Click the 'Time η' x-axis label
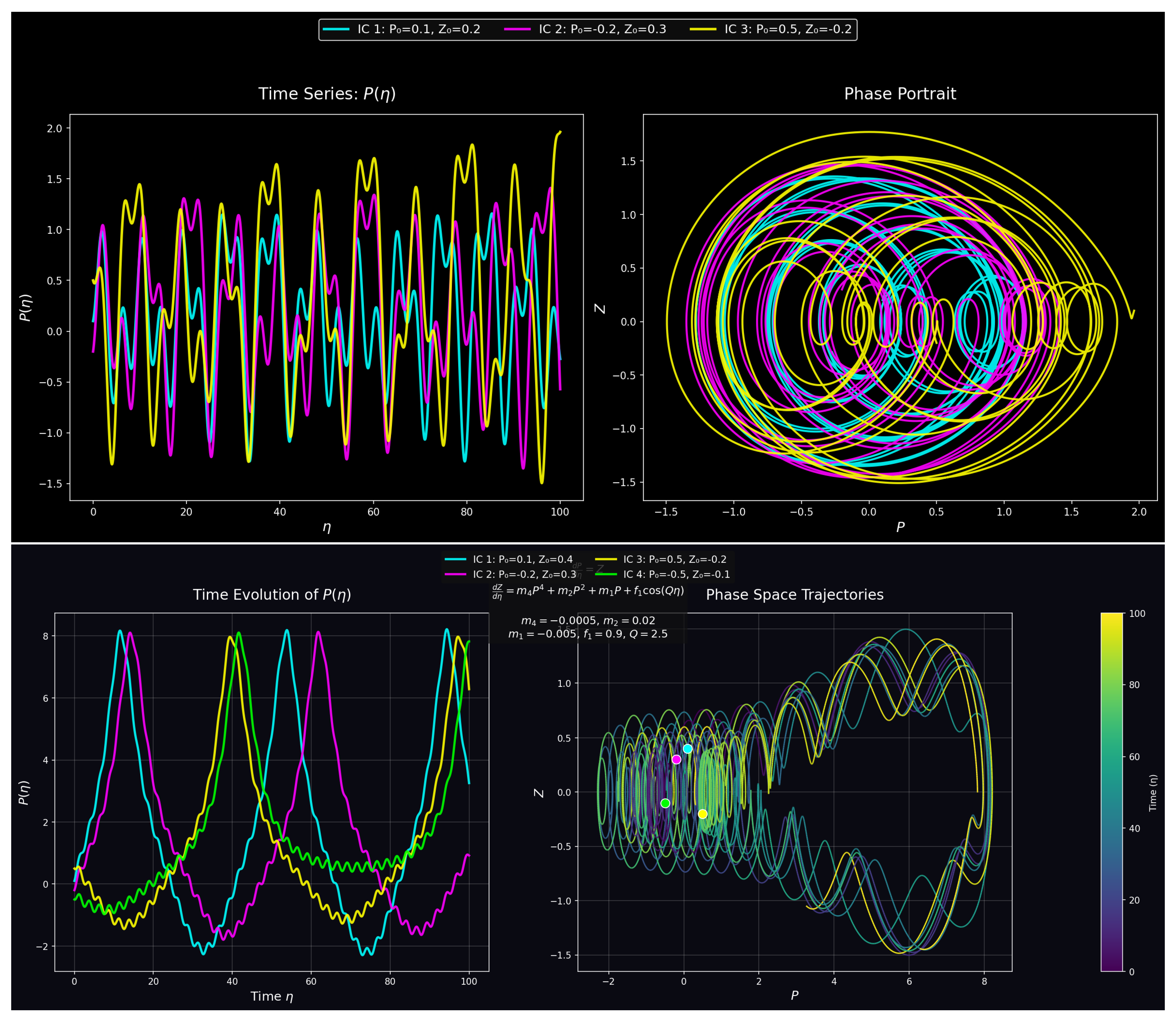Screen dimensions: 1176x1023 272,996
